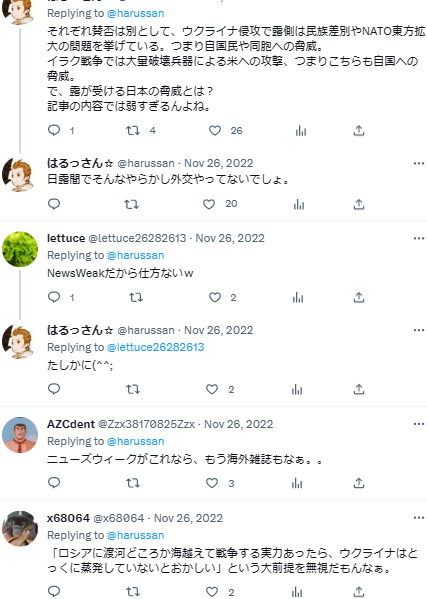
Task: Open lettuce's green leaf avatar
Action: click(20, 249)
